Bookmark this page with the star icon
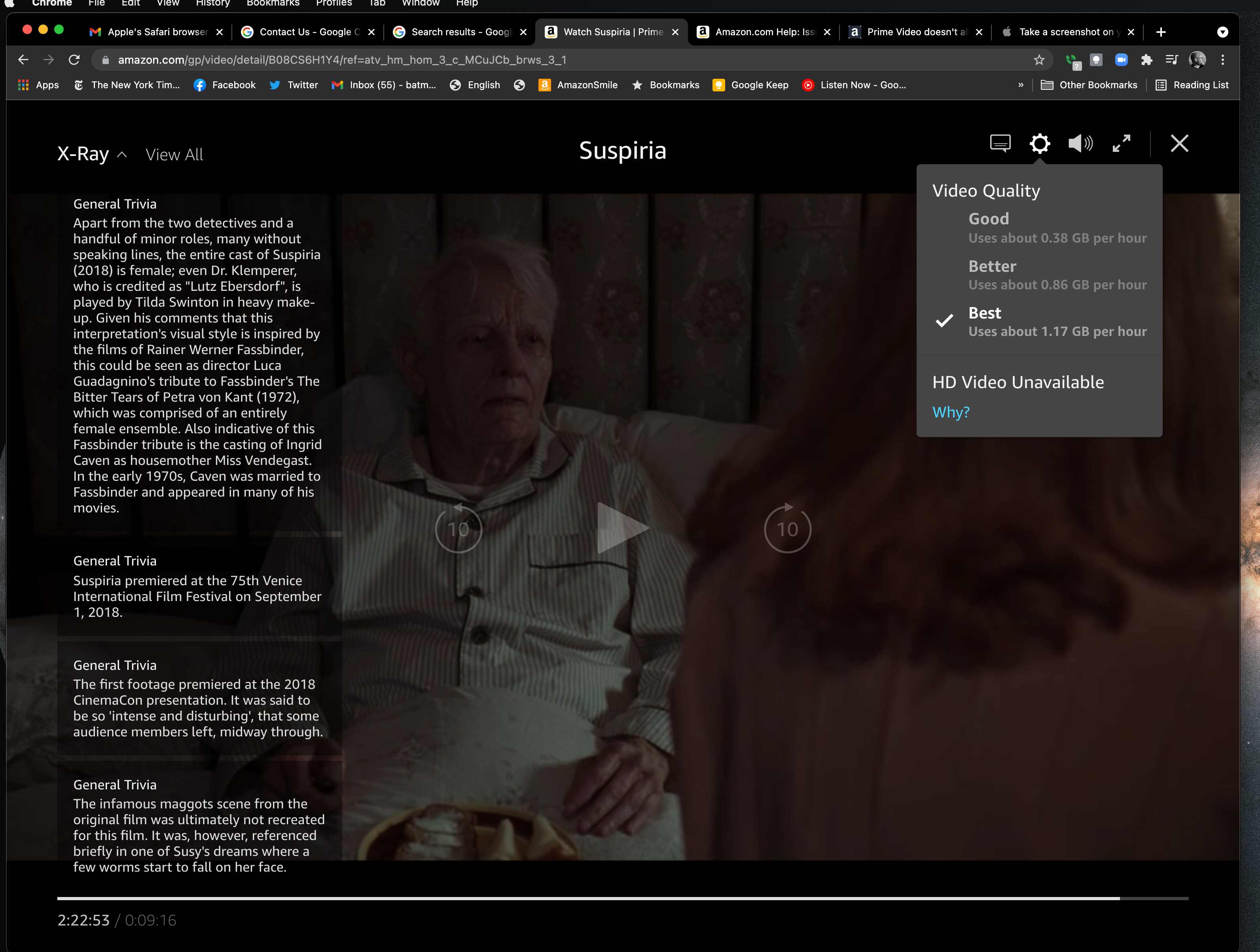This screenshot has width=1260, height=952. (x=1039, y=60)
